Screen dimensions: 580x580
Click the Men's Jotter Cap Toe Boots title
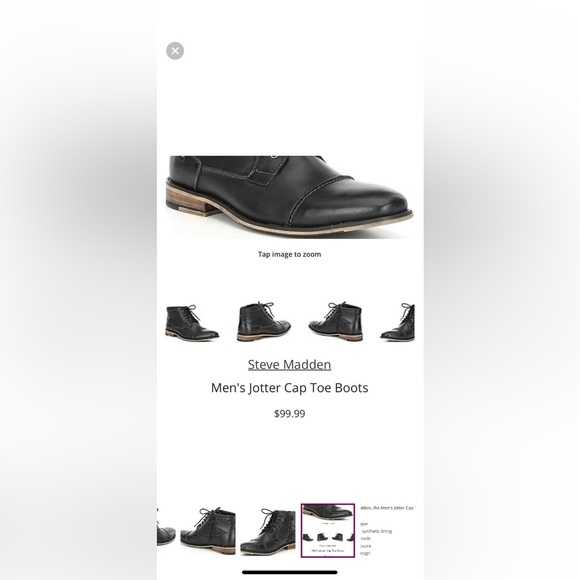coord(289,388)
